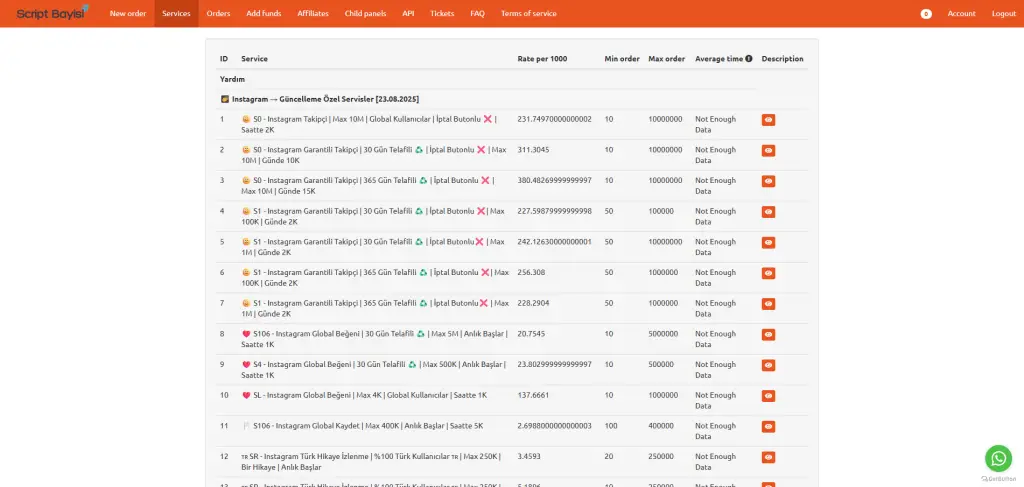Select rate value 311.3045
This screenshot has height=487, width=1024.
(x=533, y=149)
